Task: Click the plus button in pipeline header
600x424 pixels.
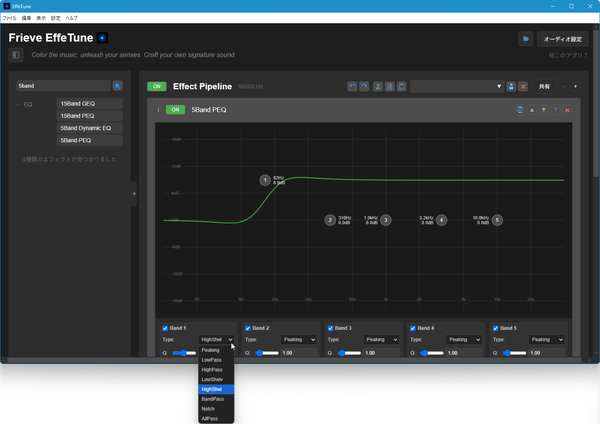Action: (x=575, y=86)
